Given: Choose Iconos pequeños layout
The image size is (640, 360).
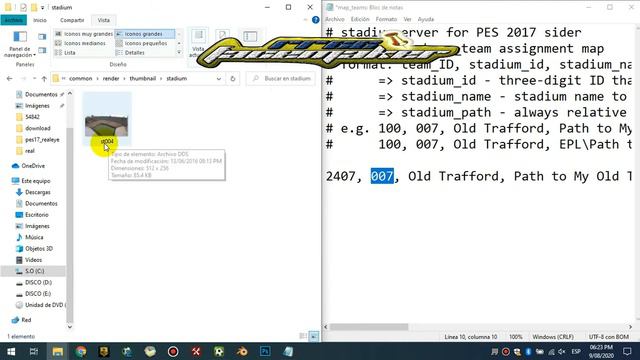Looking at the screenshot, I should point(142,43).
